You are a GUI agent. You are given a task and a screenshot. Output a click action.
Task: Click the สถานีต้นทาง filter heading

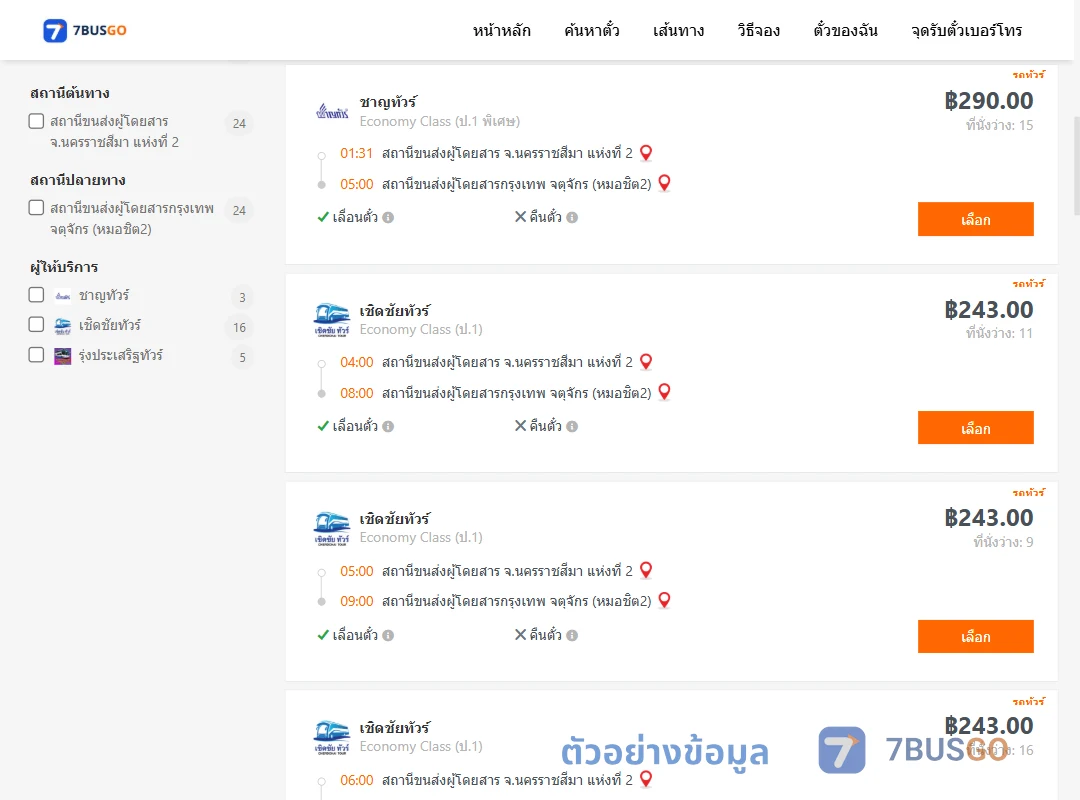pos(70,93)
